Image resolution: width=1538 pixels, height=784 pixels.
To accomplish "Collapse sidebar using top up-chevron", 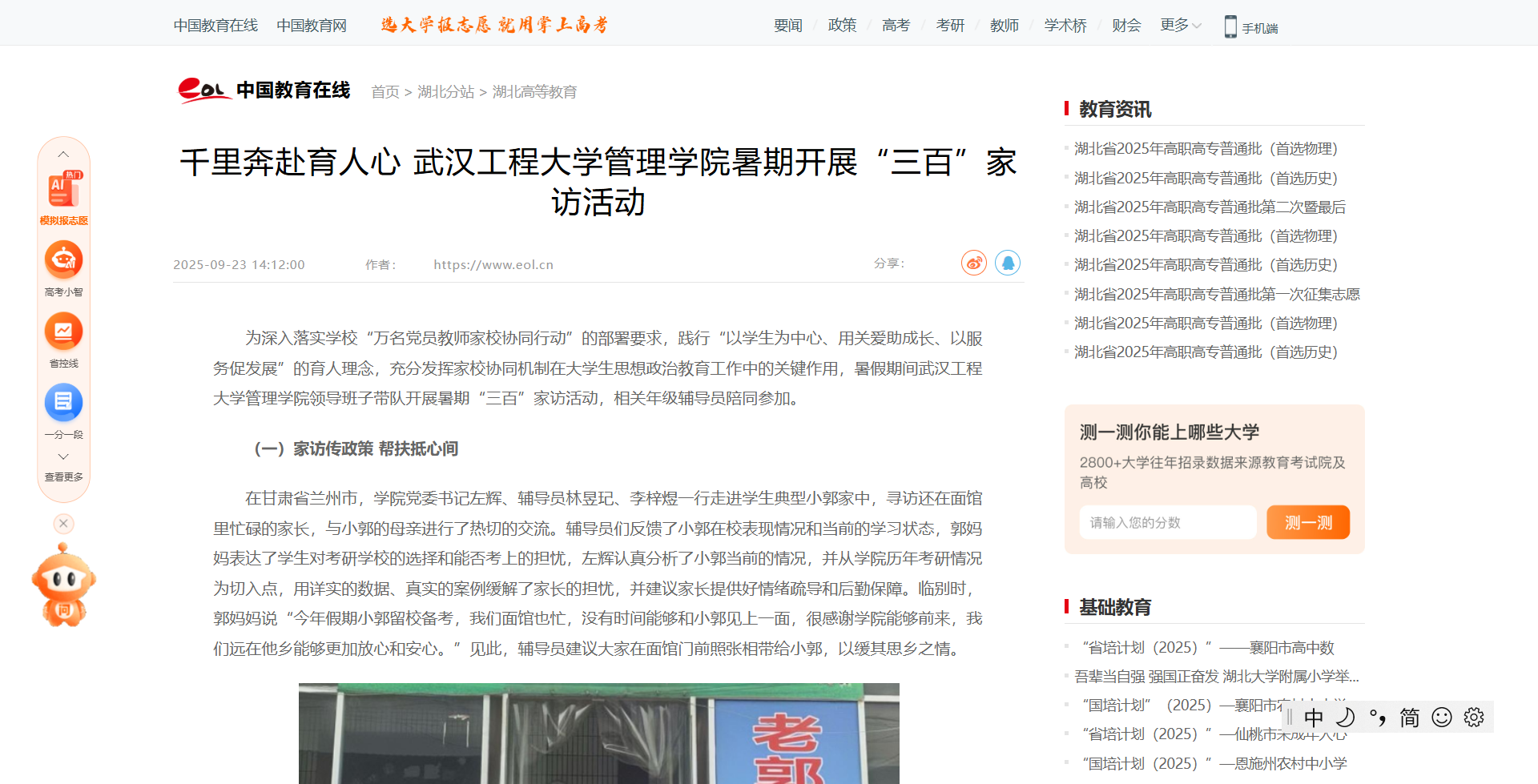I will coord(63,154).
